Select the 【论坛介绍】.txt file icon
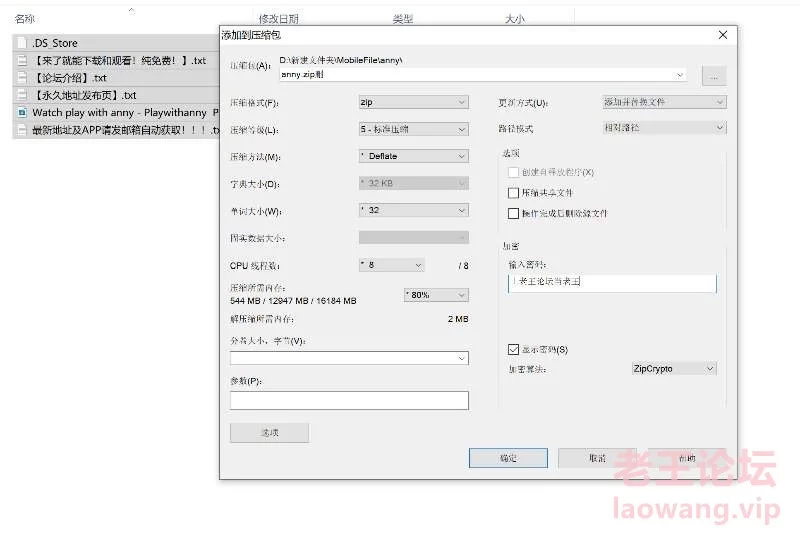 [x=22, y=78]
